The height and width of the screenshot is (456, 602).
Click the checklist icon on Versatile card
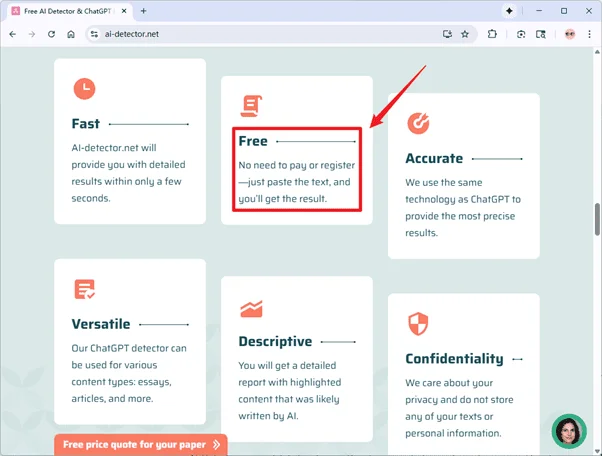(x=84, y=289)
